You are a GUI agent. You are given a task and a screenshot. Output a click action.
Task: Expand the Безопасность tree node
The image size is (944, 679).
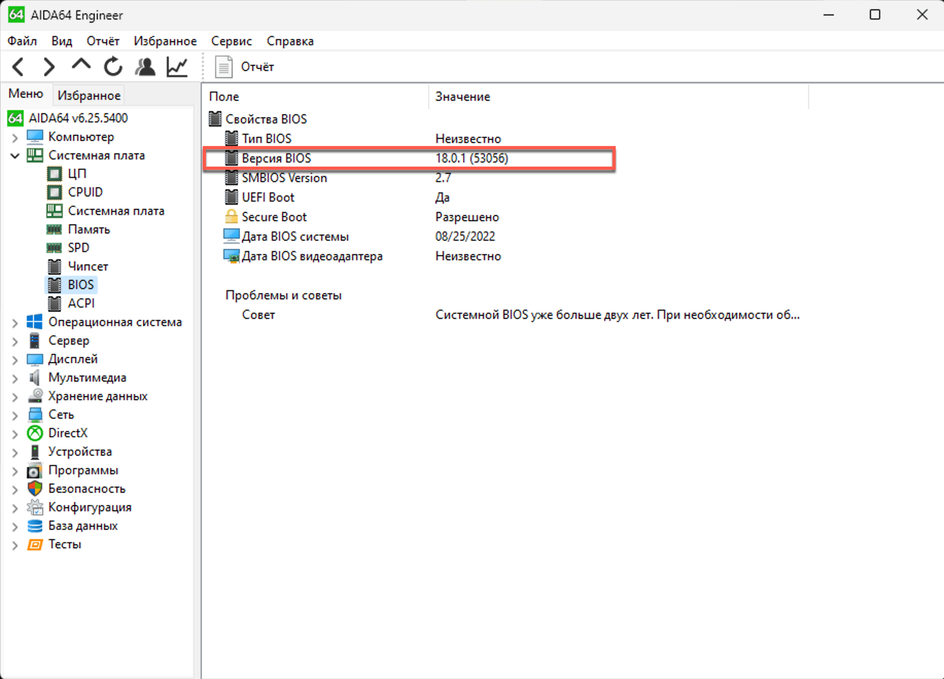coord(15,489)
